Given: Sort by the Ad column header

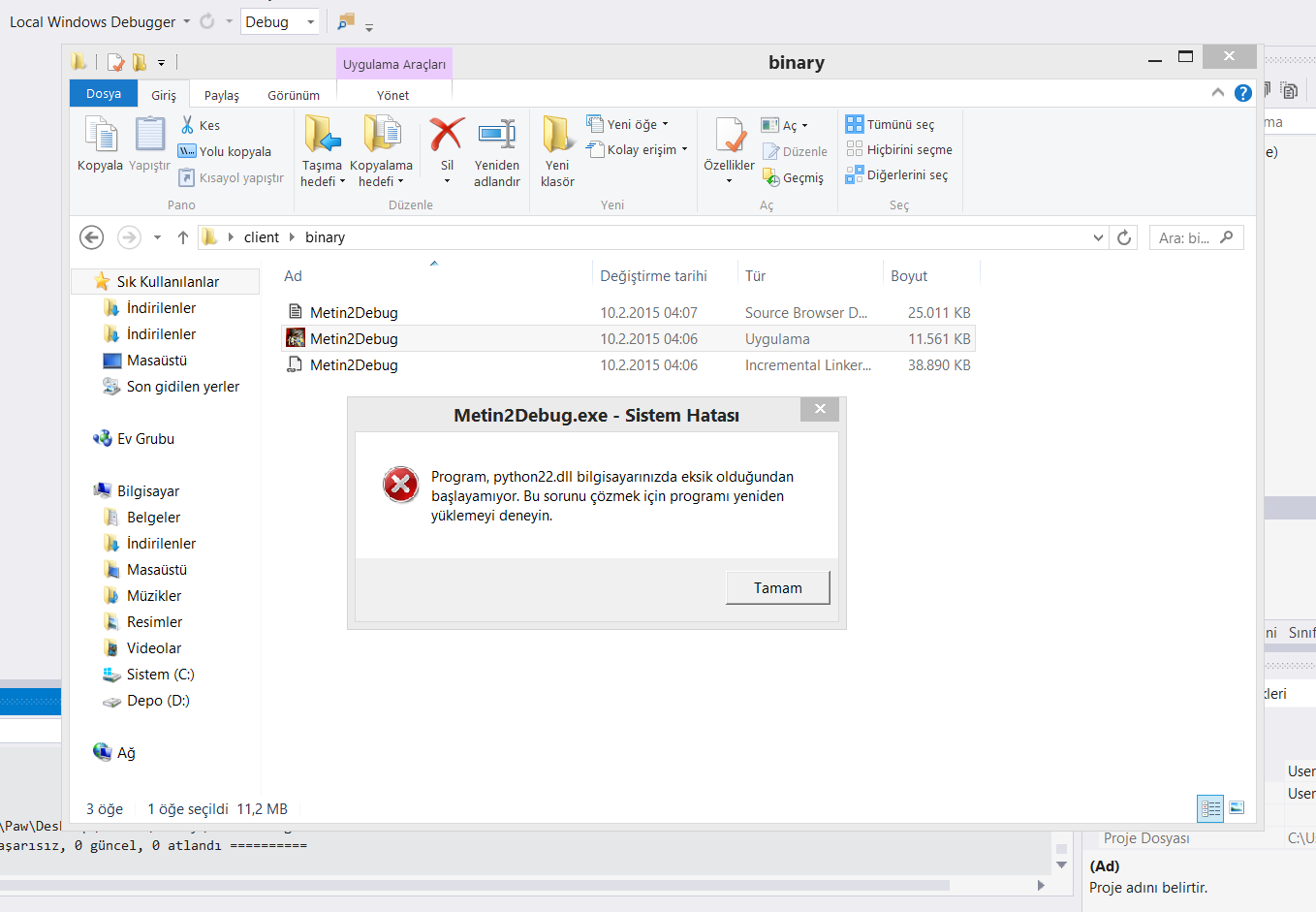Looking at the screenshot, I should click(x=293, y=276).
